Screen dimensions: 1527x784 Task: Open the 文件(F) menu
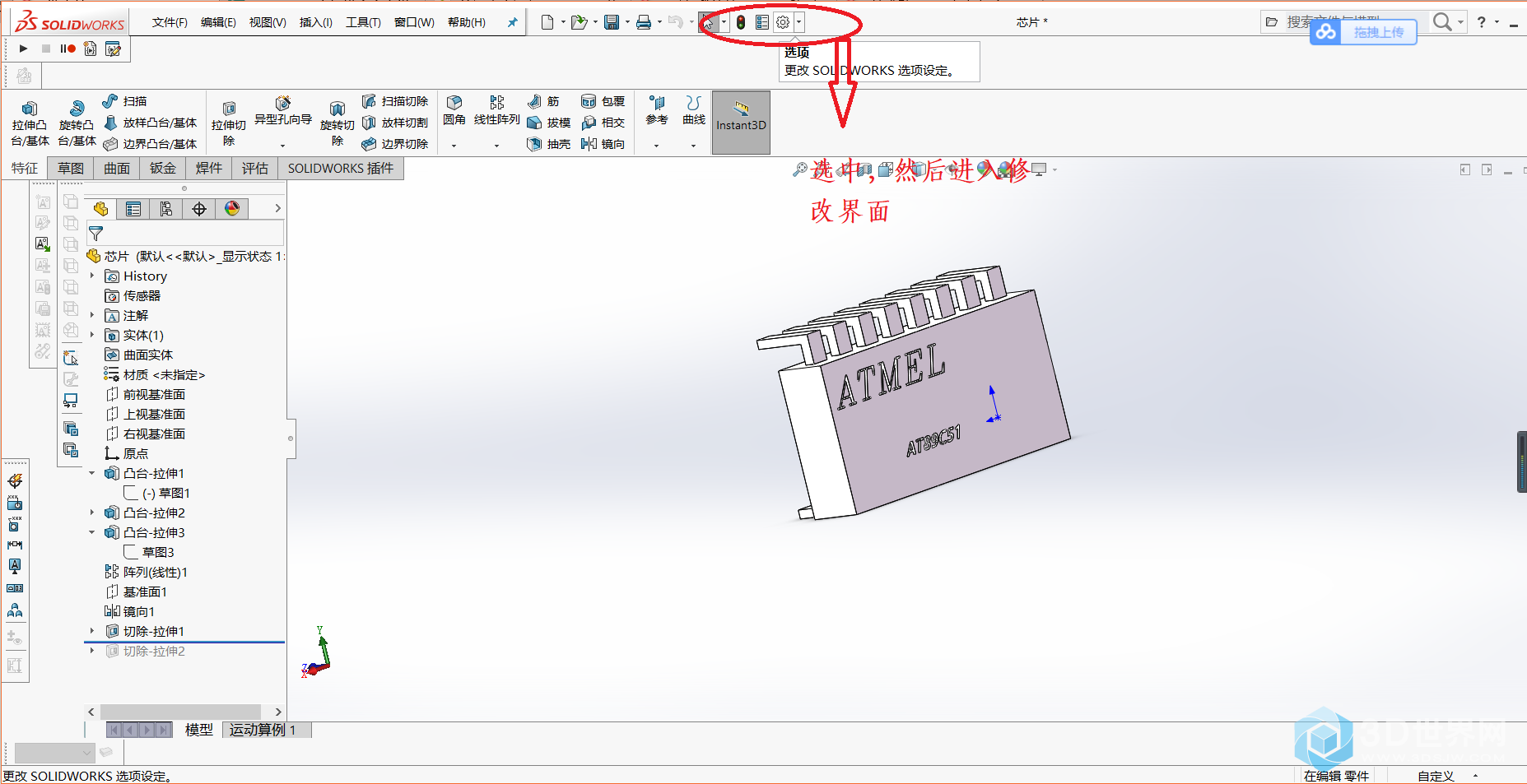(x=170, y=22)
